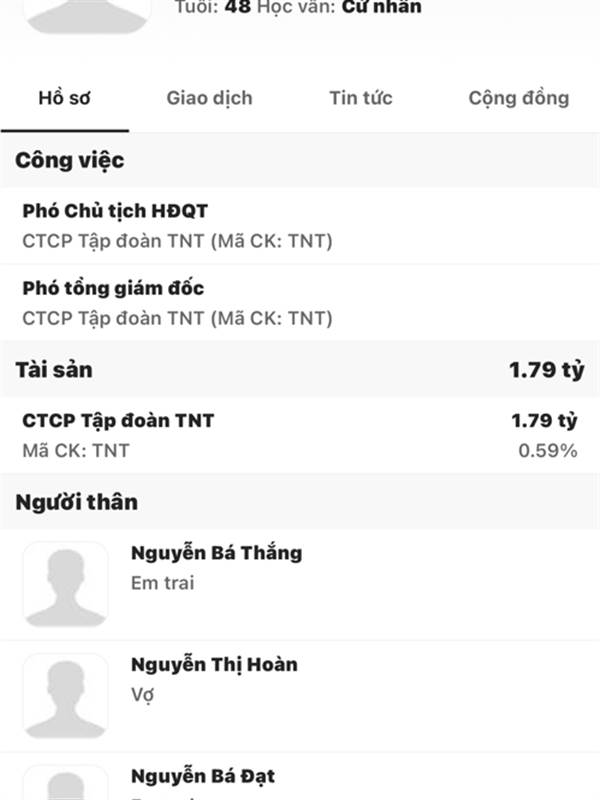Screen dimensions: 600x800
Task: Open the Tin tức tab
Action: (x=361, y=97)
